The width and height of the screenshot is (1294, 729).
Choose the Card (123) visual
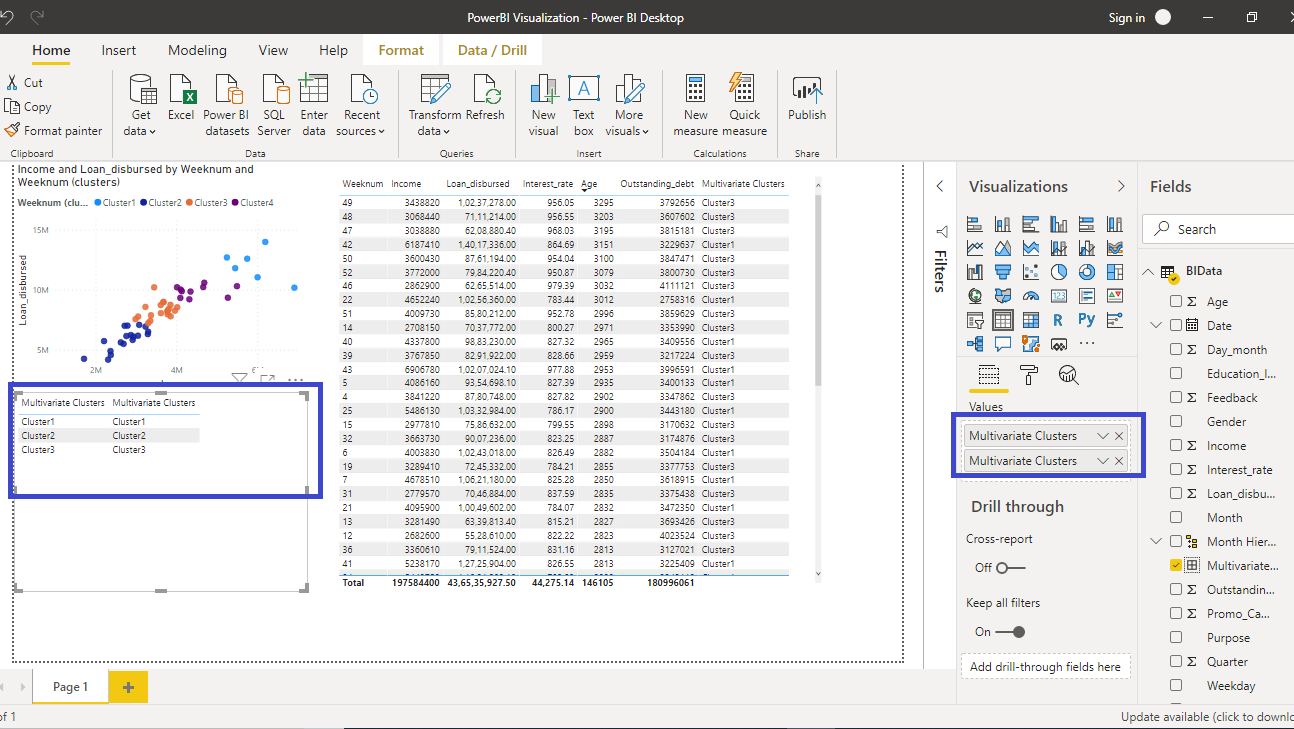[1059, 295]
